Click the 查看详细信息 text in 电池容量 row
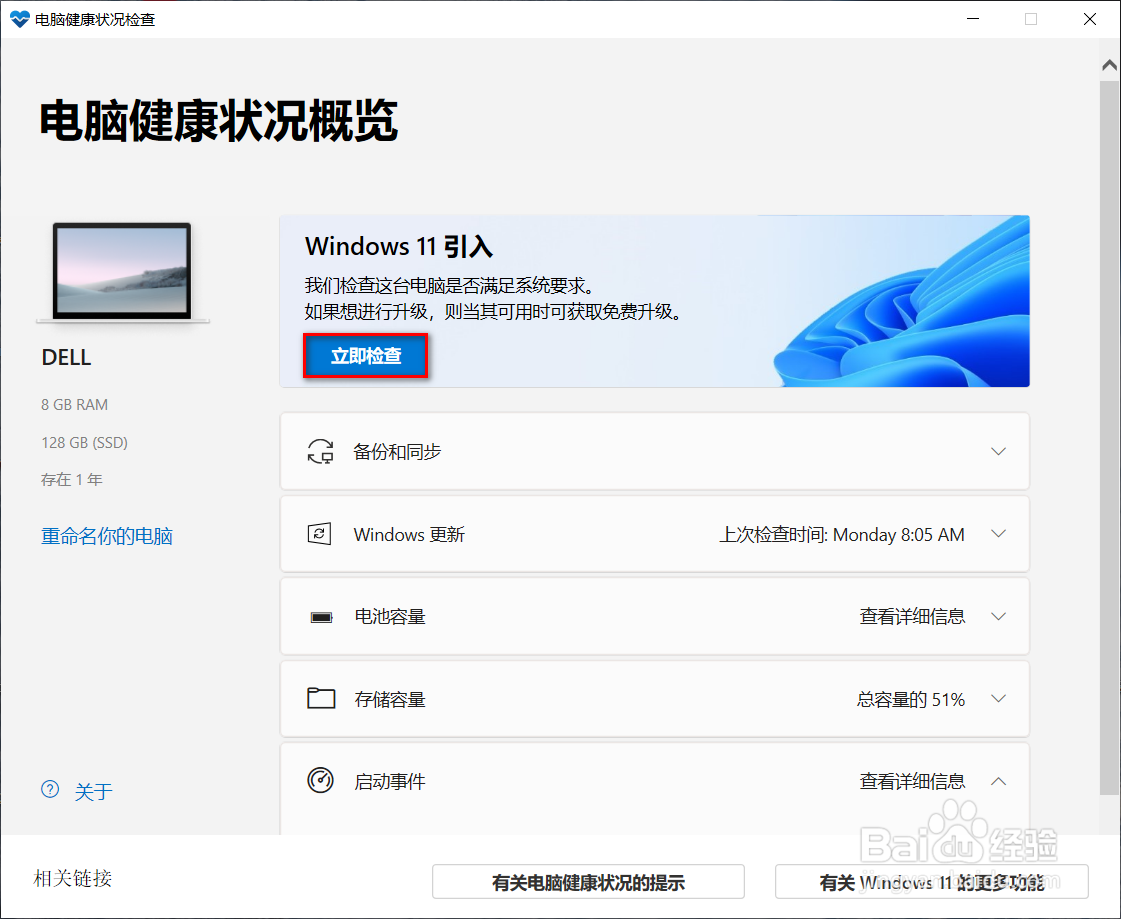 pos(912,616)
